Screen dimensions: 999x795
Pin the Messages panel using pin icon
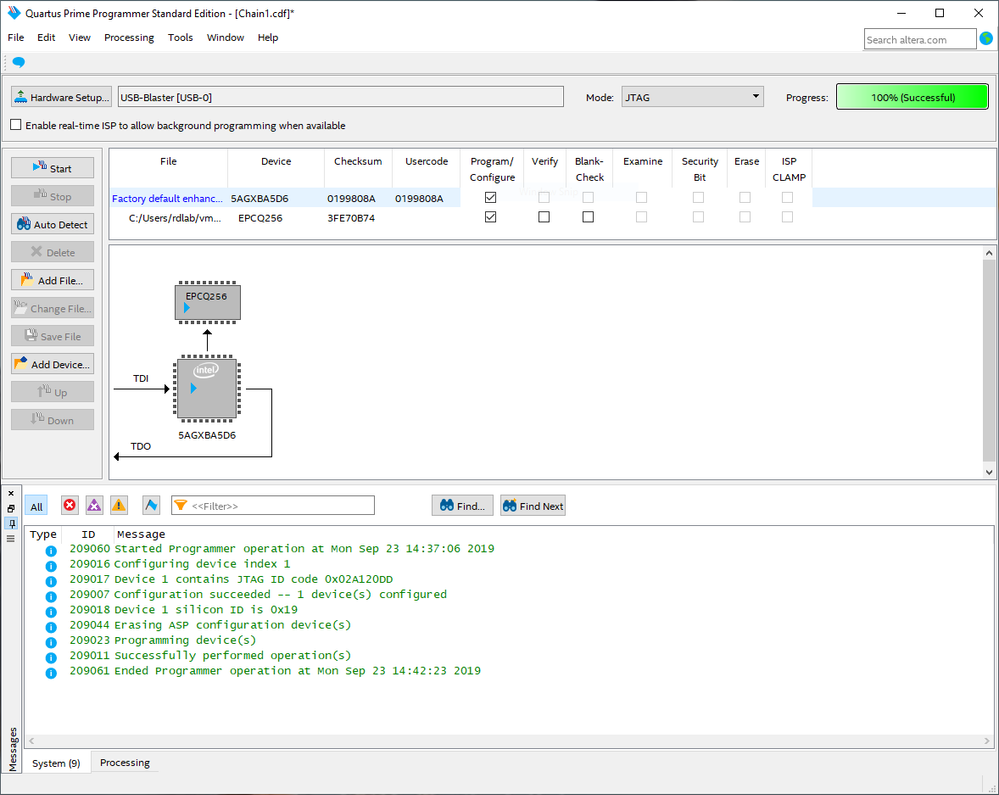[11, 523]
